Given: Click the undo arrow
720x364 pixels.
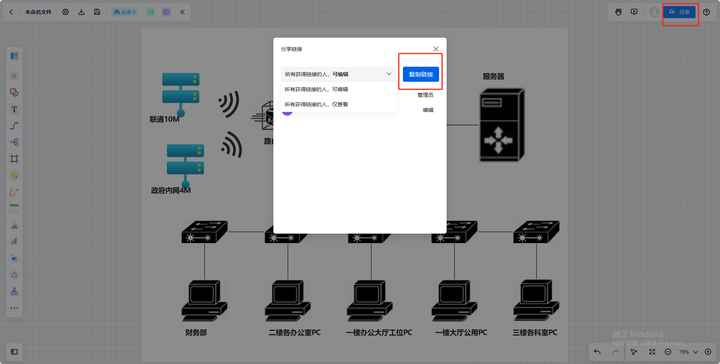Looking at the screenshot, I should (597, 352).
